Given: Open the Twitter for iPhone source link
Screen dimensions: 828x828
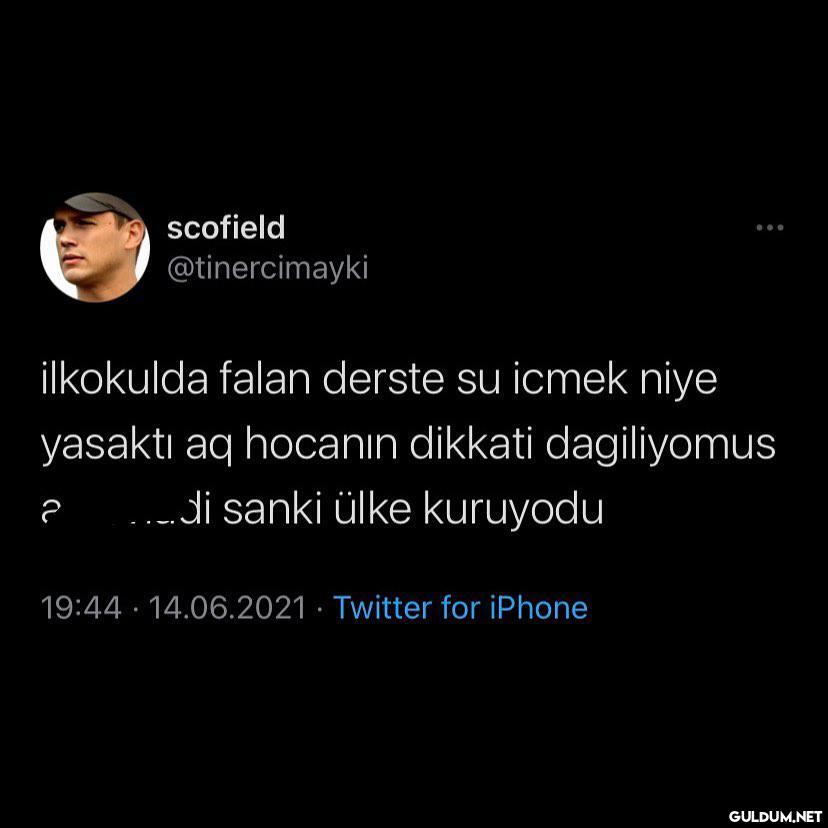Looking at the screenshot, I should [460, 607].
